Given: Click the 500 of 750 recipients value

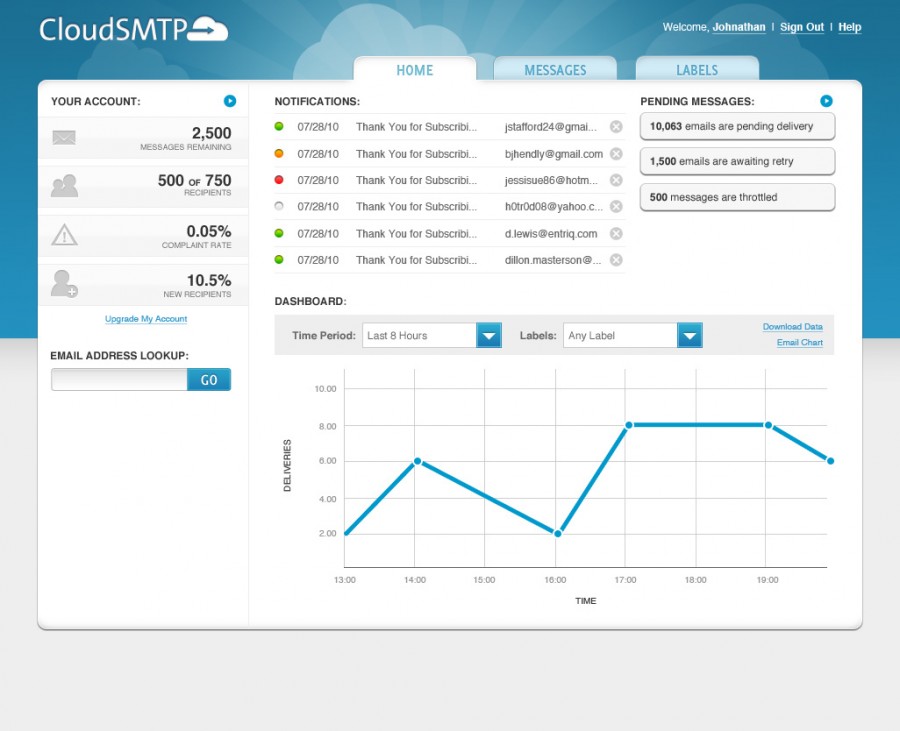Looking at the screenshot, I should pos(195,181).
